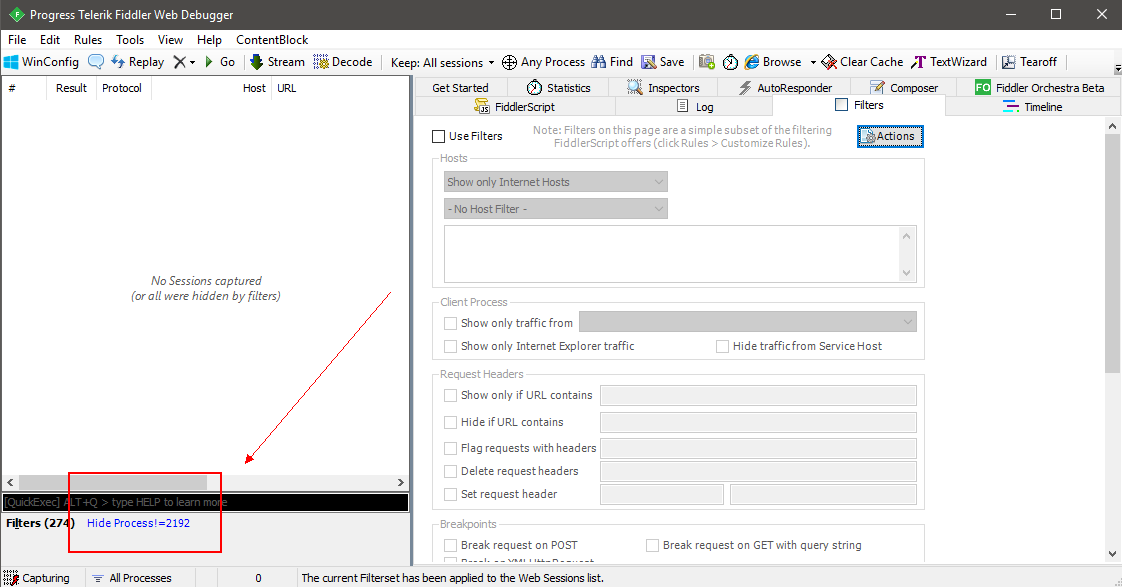Viewport: 1122px width, 587px height.
Task: Click Go to resume breakpoints
Action: (x=220, y=62)
